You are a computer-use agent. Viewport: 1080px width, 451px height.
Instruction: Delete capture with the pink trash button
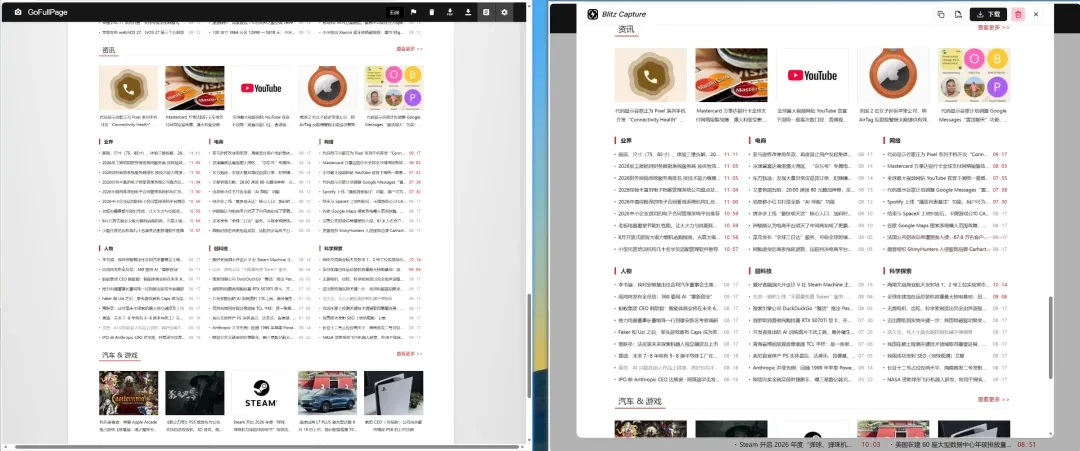1019,14
